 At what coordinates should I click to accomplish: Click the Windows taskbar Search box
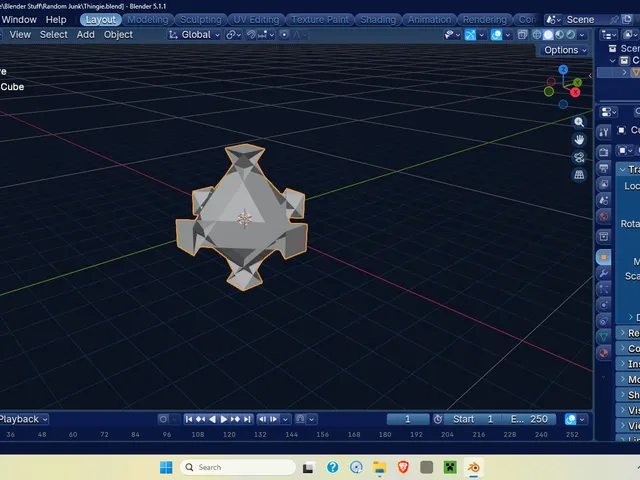(x=238, y=467)
